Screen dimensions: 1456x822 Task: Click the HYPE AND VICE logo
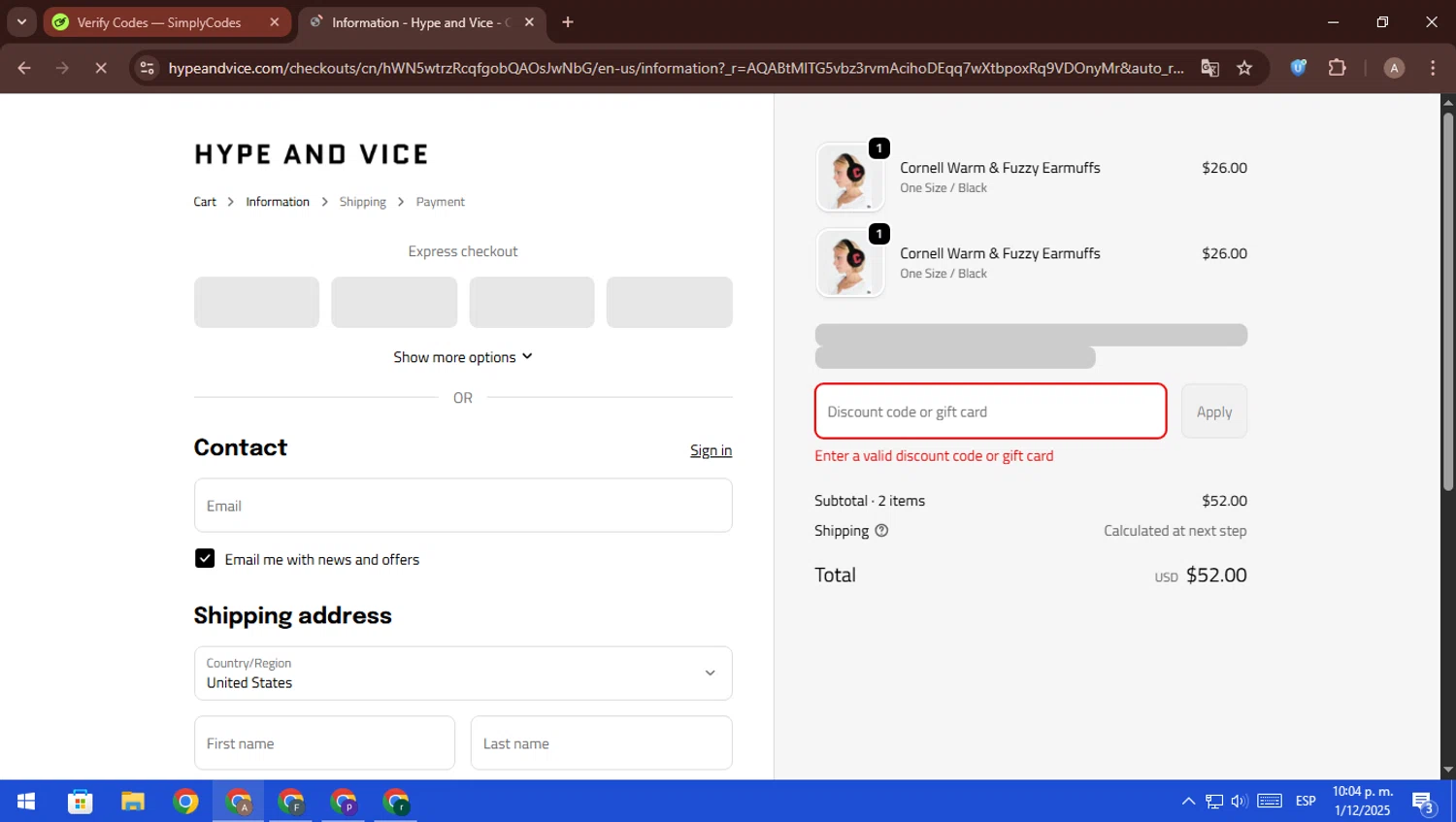click(312, 154)
